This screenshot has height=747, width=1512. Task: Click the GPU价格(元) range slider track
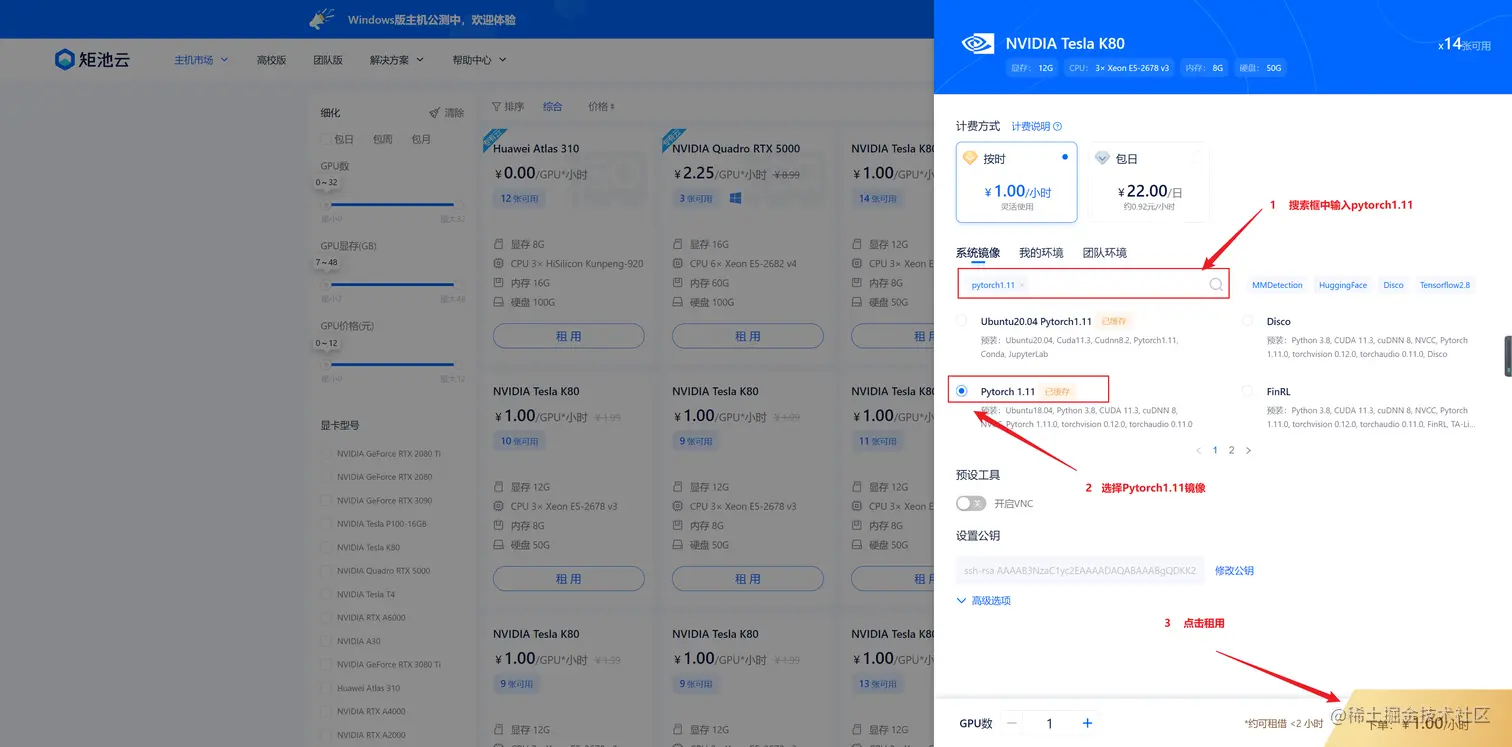390,365
